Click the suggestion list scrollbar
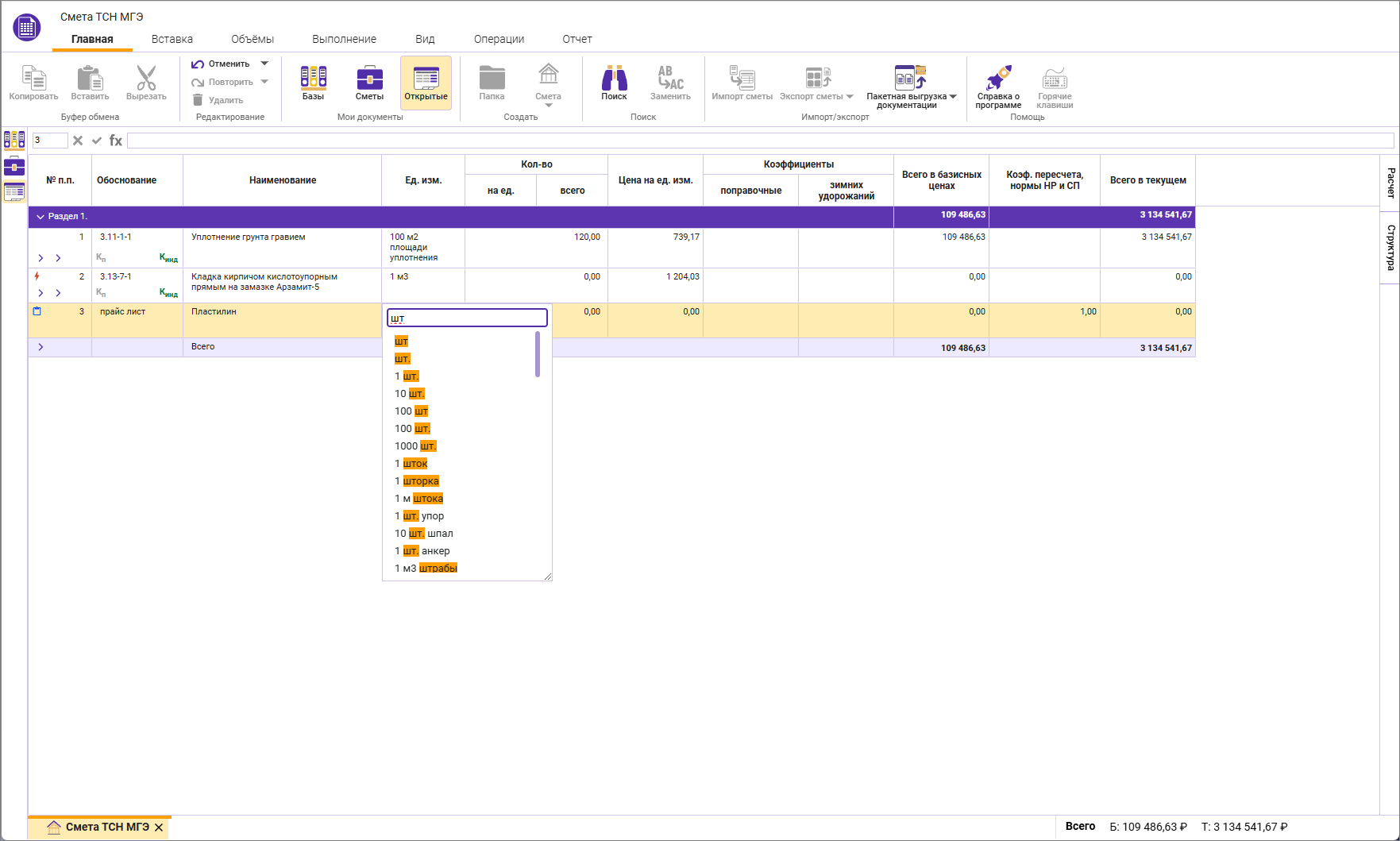1400x841 pixels. coord(538,355)
